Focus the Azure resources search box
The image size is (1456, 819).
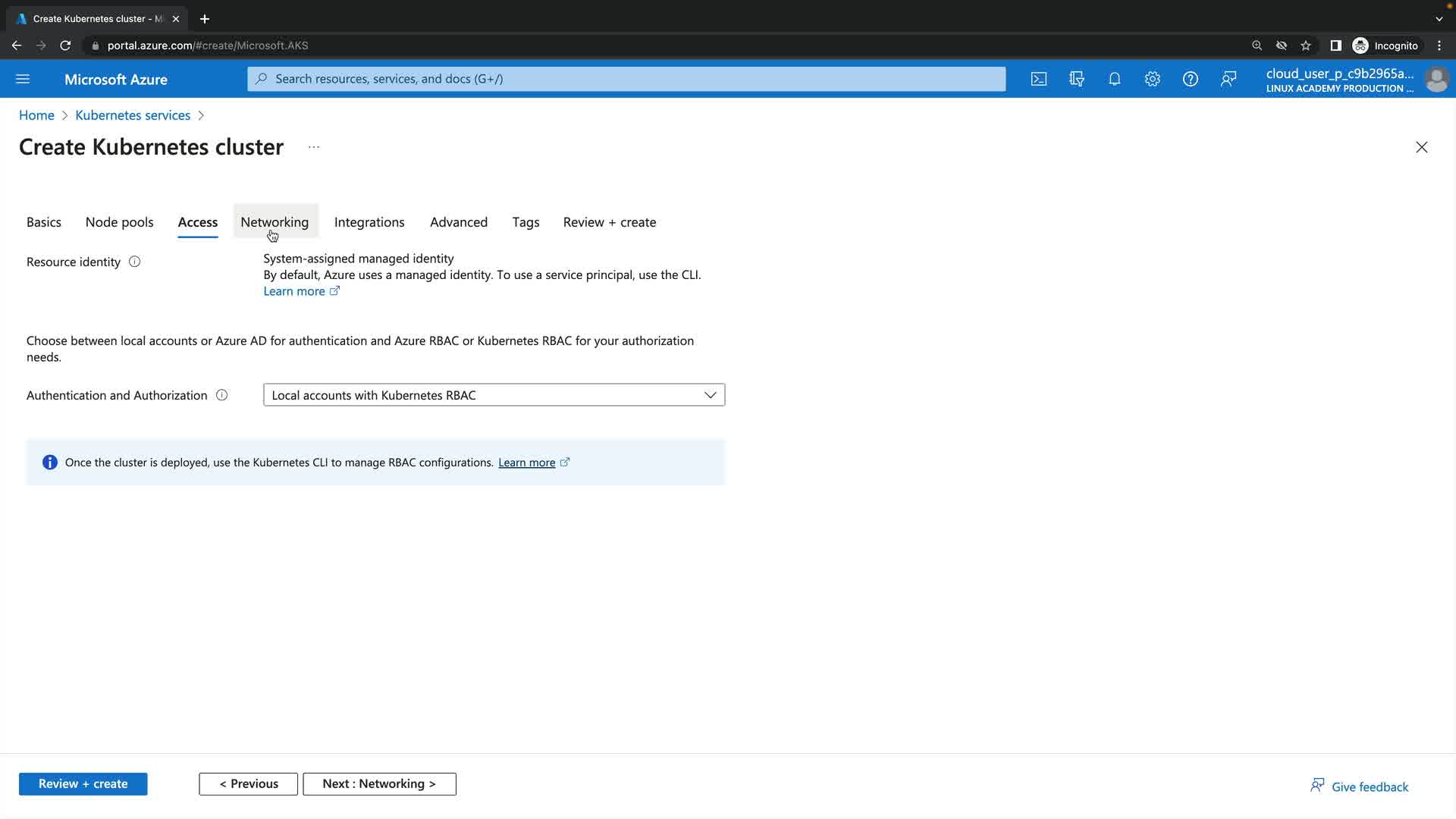[626, 79]
